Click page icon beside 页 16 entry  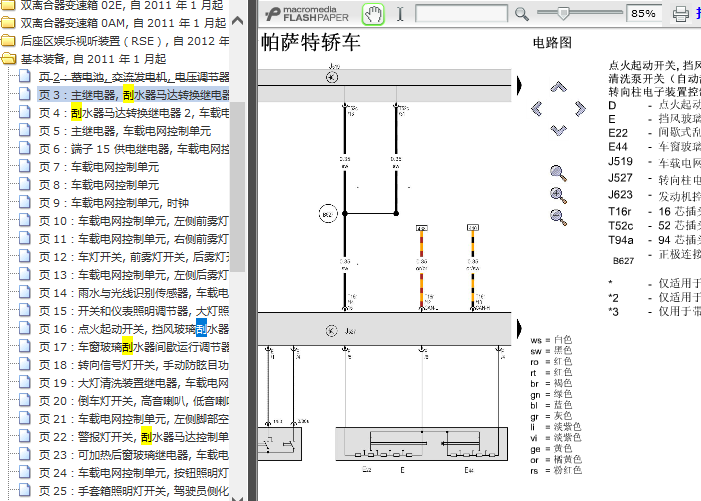25,328
